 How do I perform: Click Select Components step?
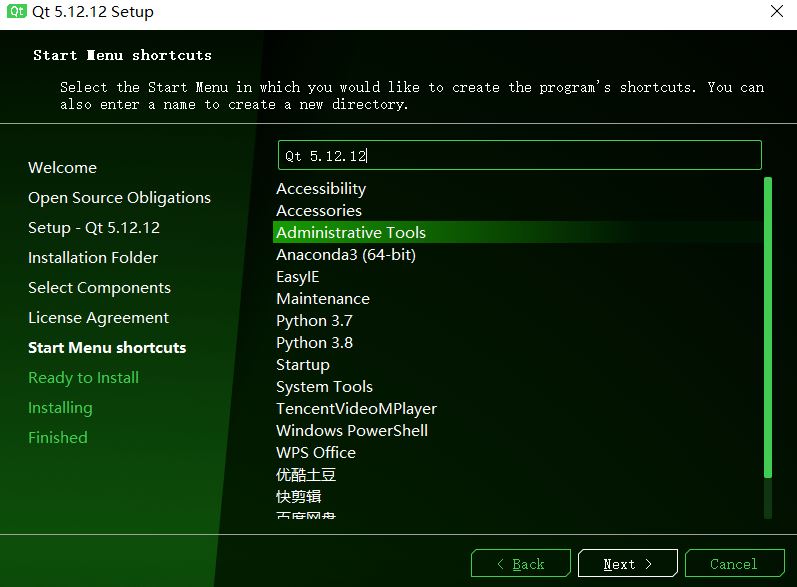point(100,287)
